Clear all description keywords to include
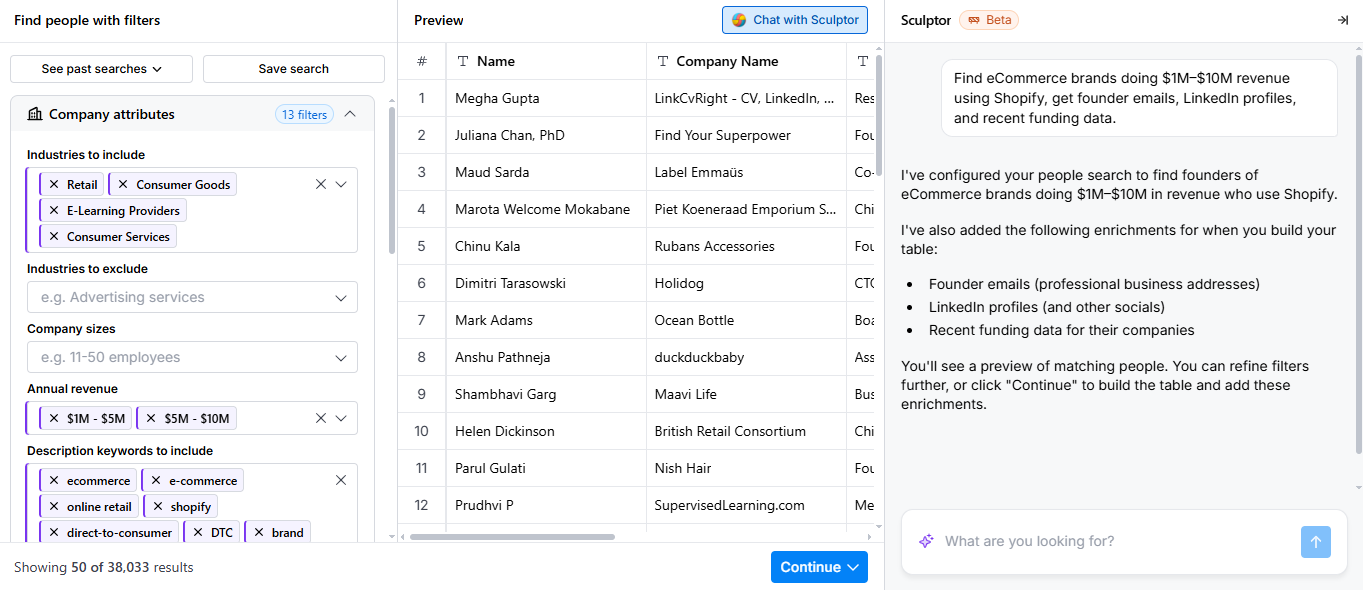This screenshot has height=590, width=1363. coord(341,481)
